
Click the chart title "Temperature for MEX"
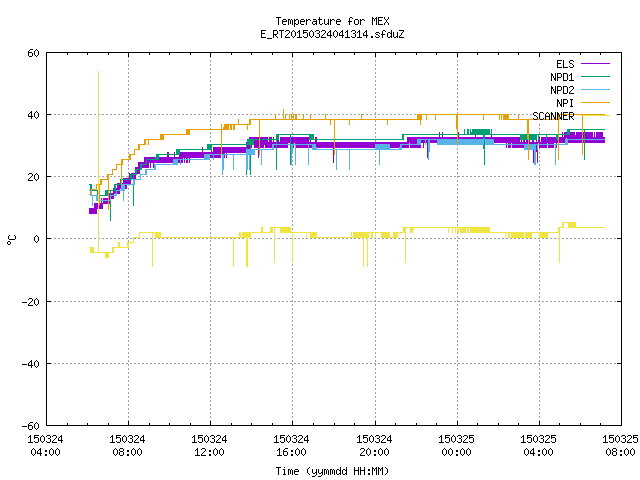[x=332, y=21]
